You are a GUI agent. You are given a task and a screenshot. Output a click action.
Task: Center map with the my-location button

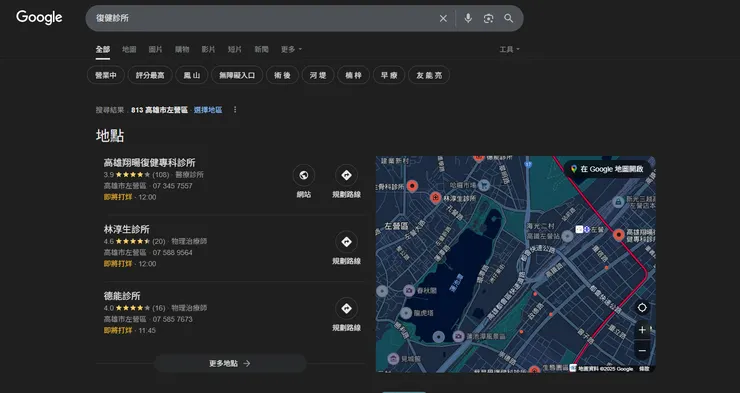point(642,308)
